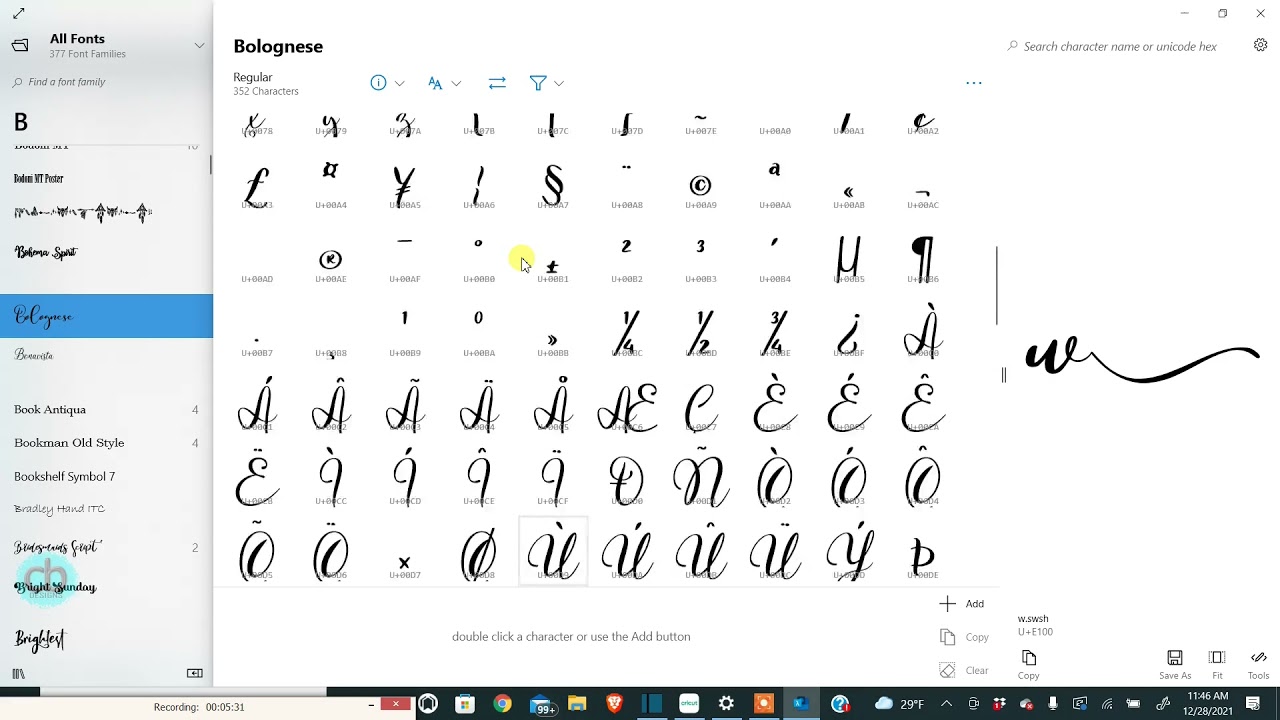Expand the chevron next to filter icon
The height and width of the screenshot is (720, 1280).
pos(559,84)
